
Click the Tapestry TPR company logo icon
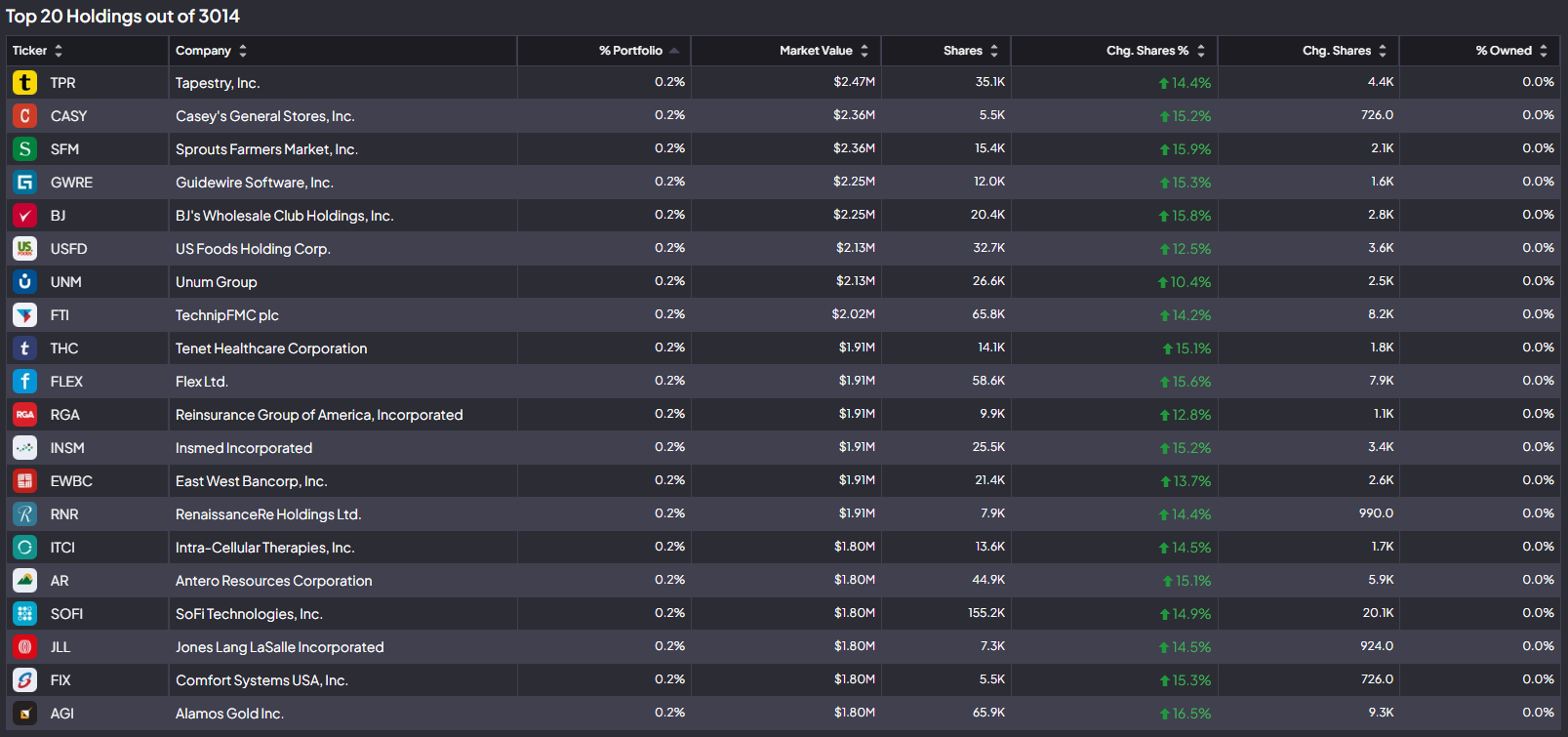(x=24, y=83)
